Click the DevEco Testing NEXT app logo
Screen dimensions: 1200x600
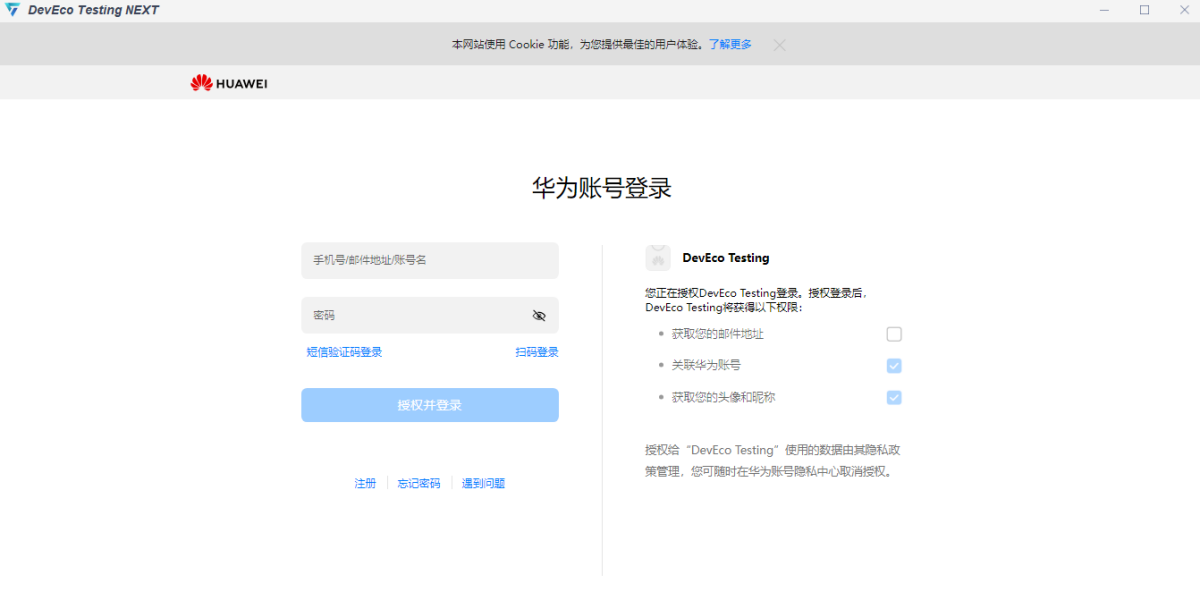click(x=12, y=10)
